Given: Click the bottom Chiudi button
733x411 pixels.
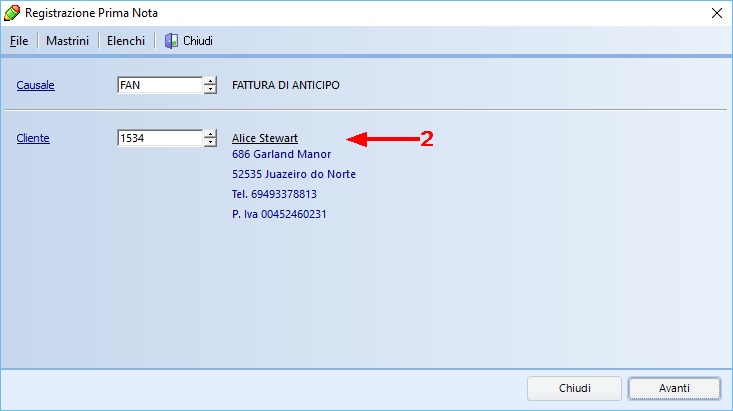Looking at the screenshot, I should pyautogui.click(x=574, y=388).
